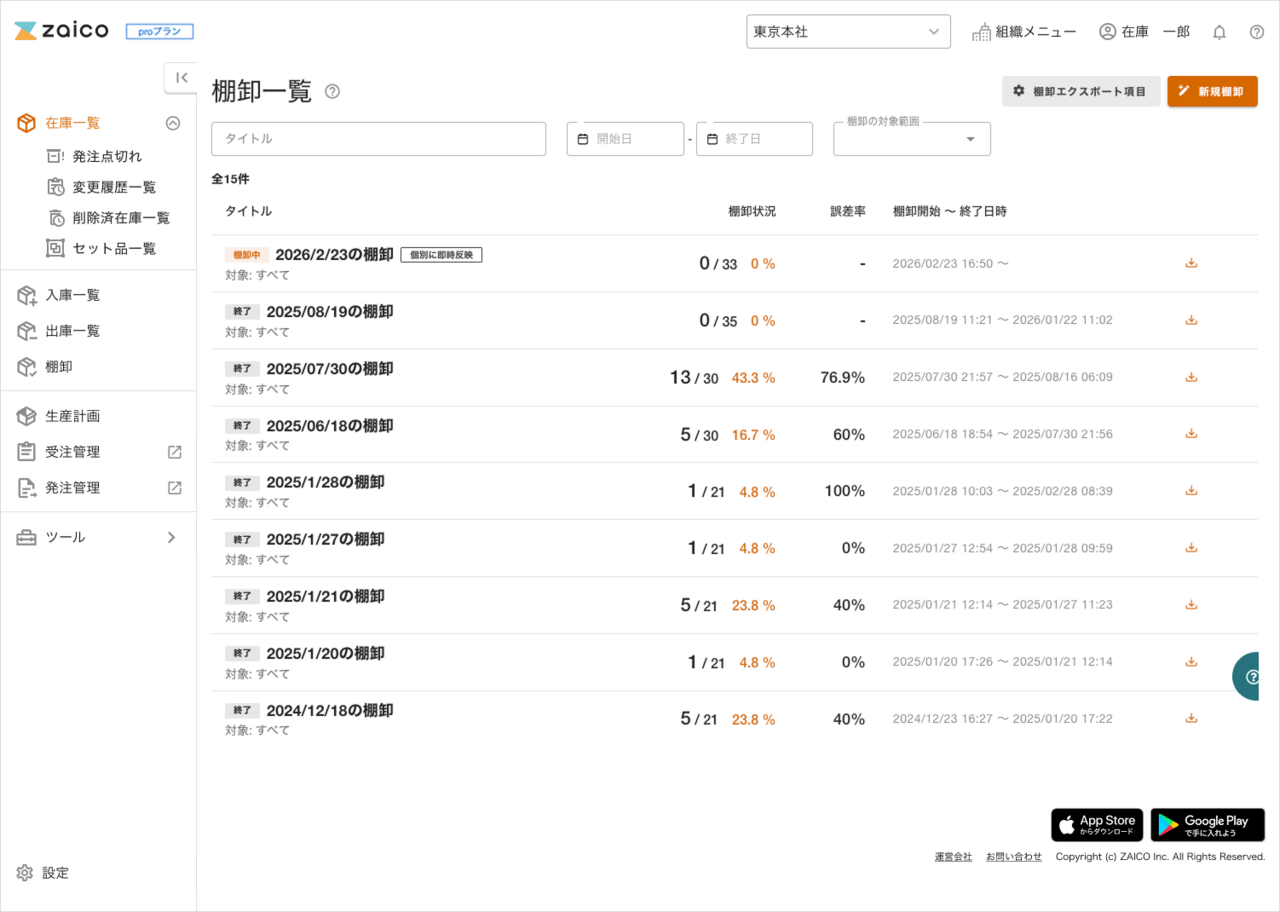Viewport: 1280px width, 912px height.
Task: Collapse the 在庫一覧 submenu chevron
Action: click(x=173, y=123)
